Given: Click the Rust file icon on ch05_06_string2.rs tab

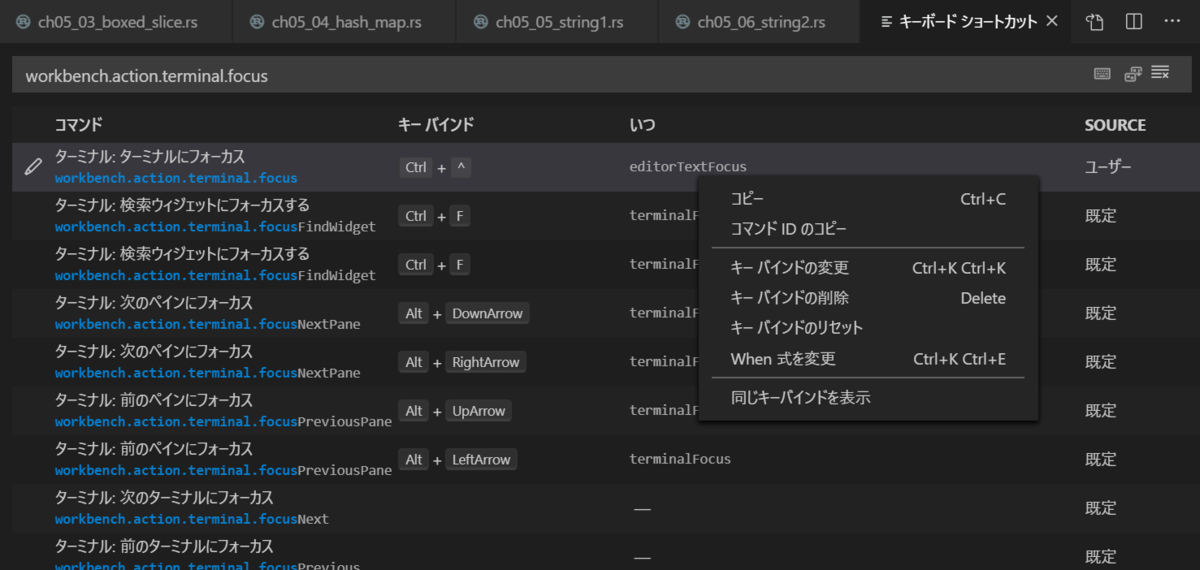Looking at the screenshot, I should pos(682,22).
